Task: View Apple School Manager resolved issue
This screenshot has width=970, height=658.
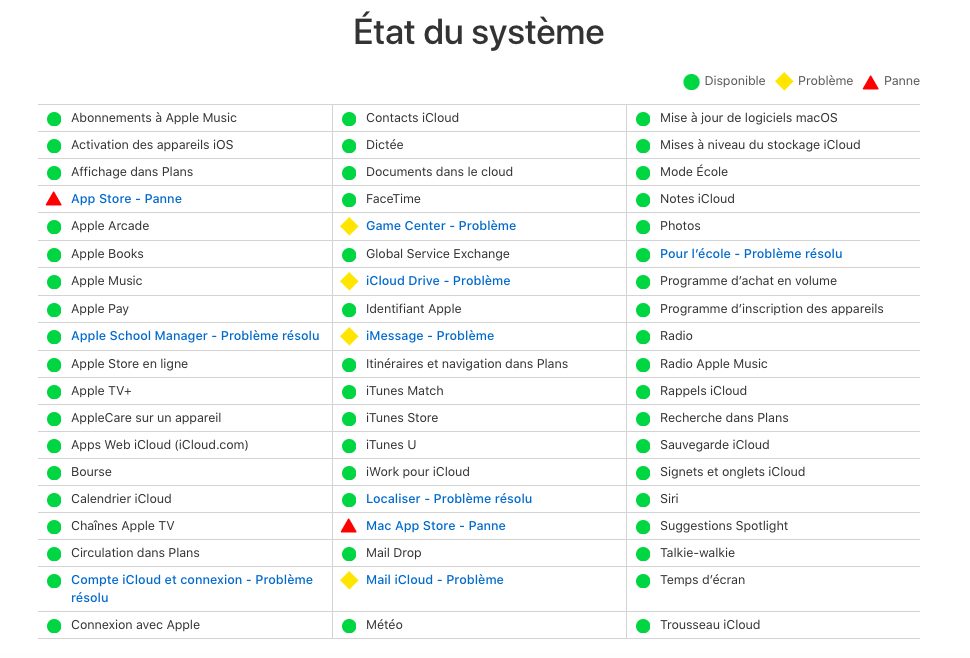Action: click(x=195, y=336)
